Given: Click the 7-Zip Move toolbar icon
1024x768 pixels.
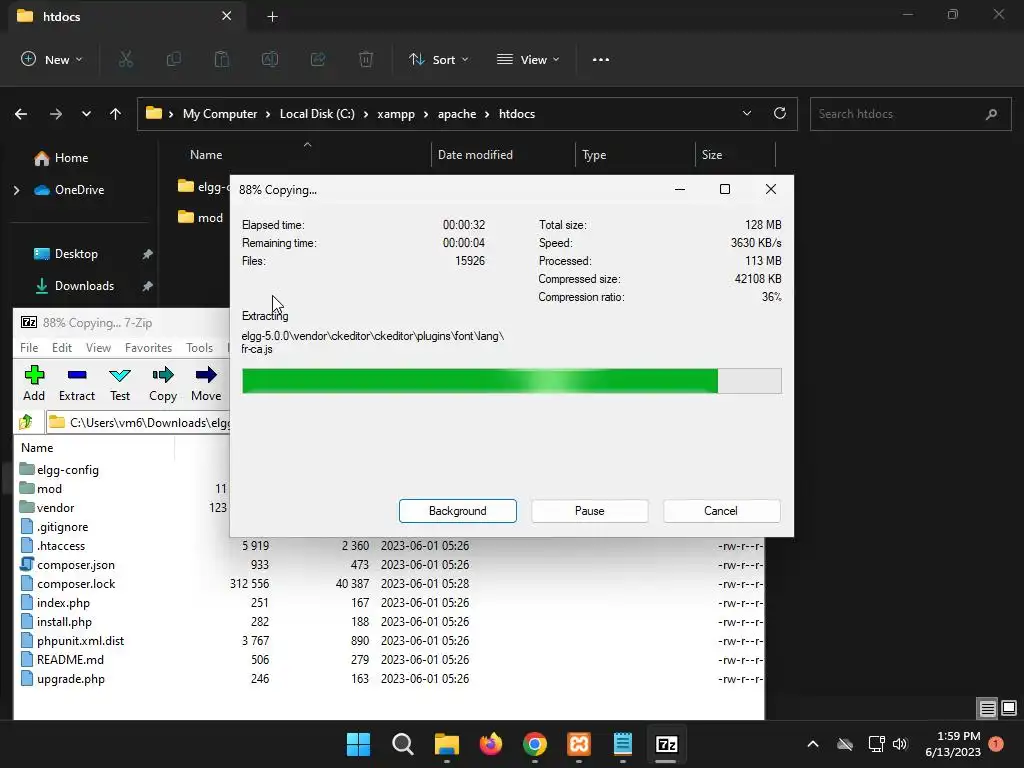Looking at the screenshot, I should click(206, 383).
